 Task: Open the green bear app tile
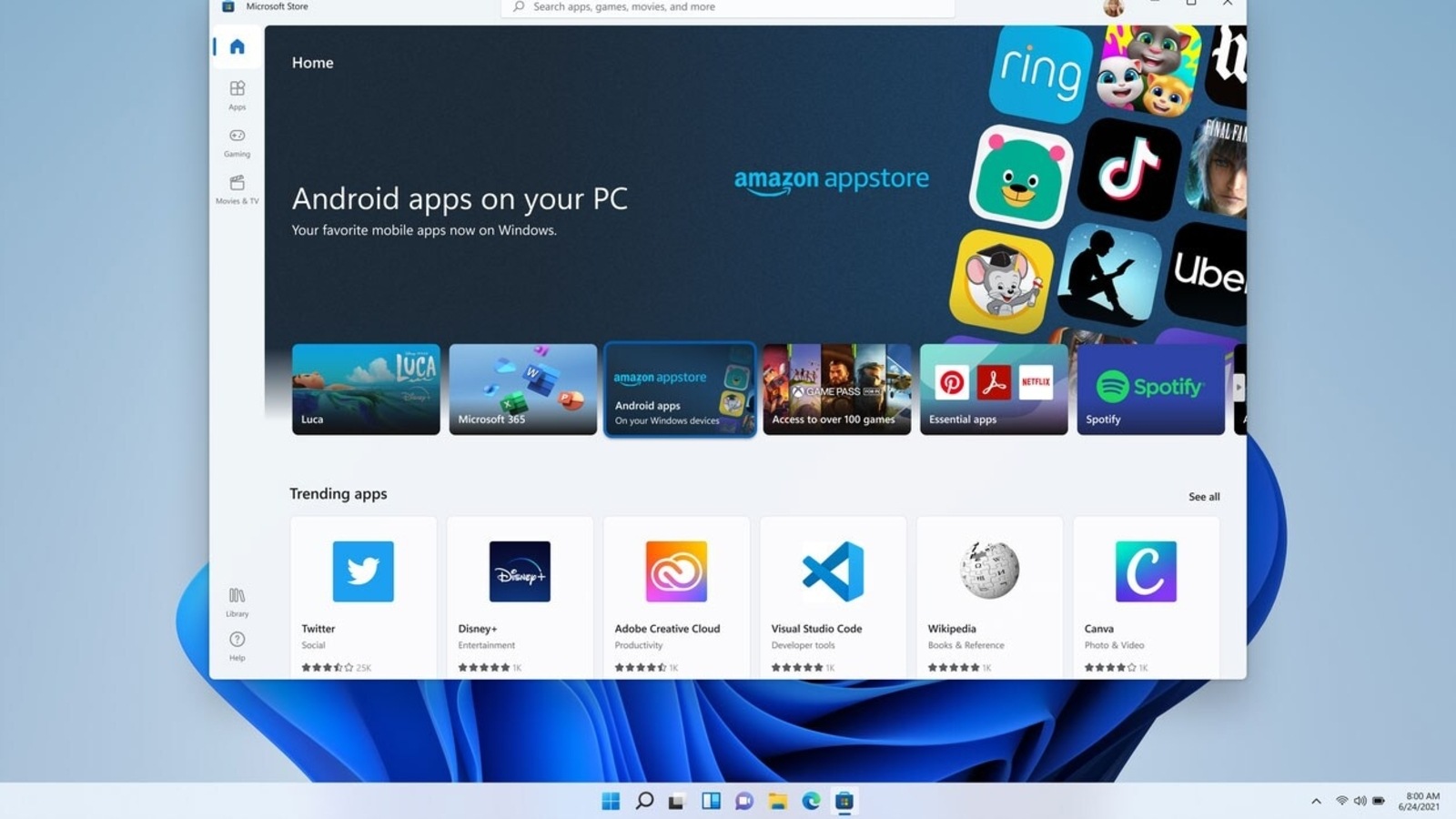click(1021, 177)
